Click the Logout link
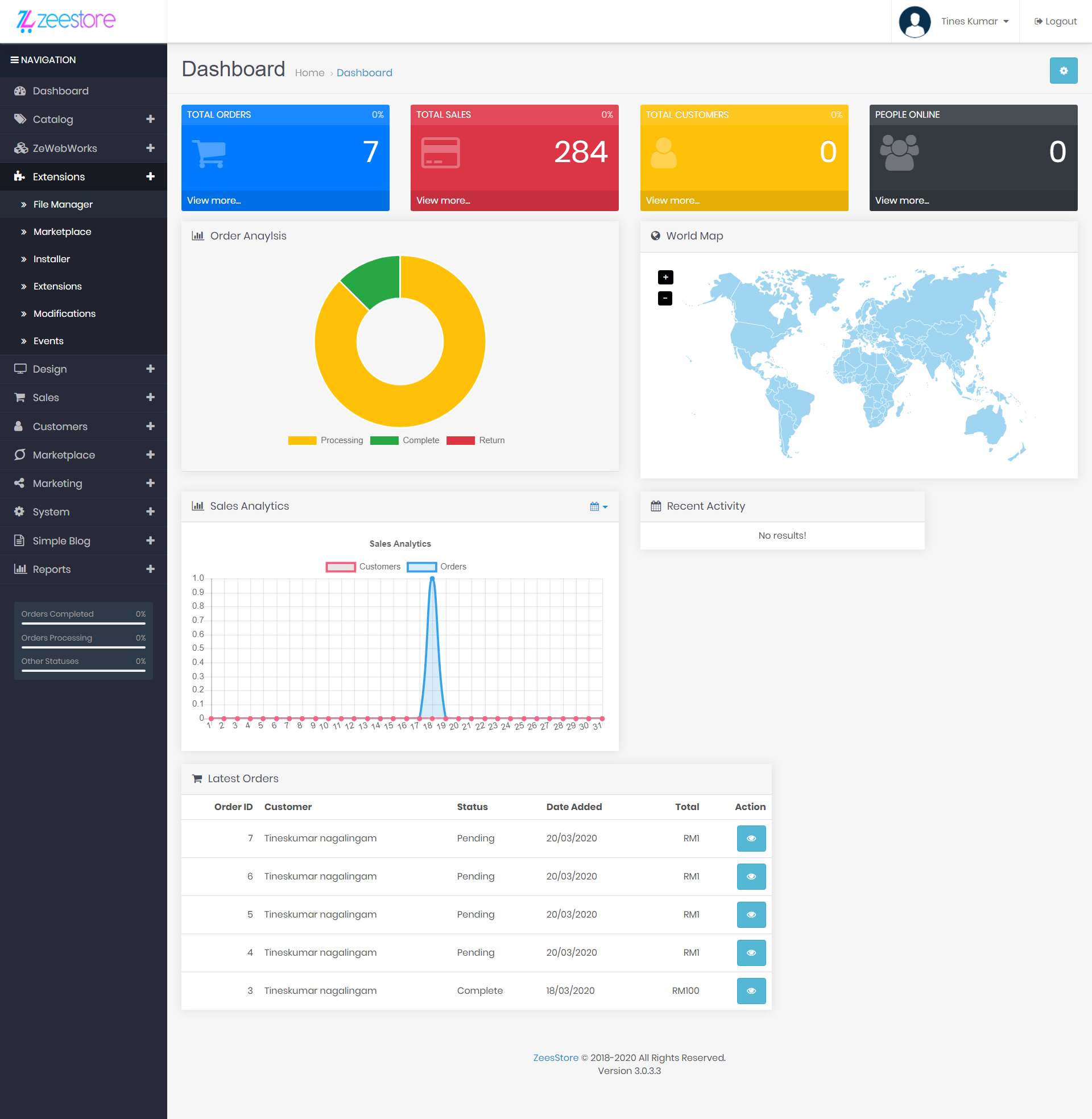The image size is (1092, 1119). (x=1054, y=22)
